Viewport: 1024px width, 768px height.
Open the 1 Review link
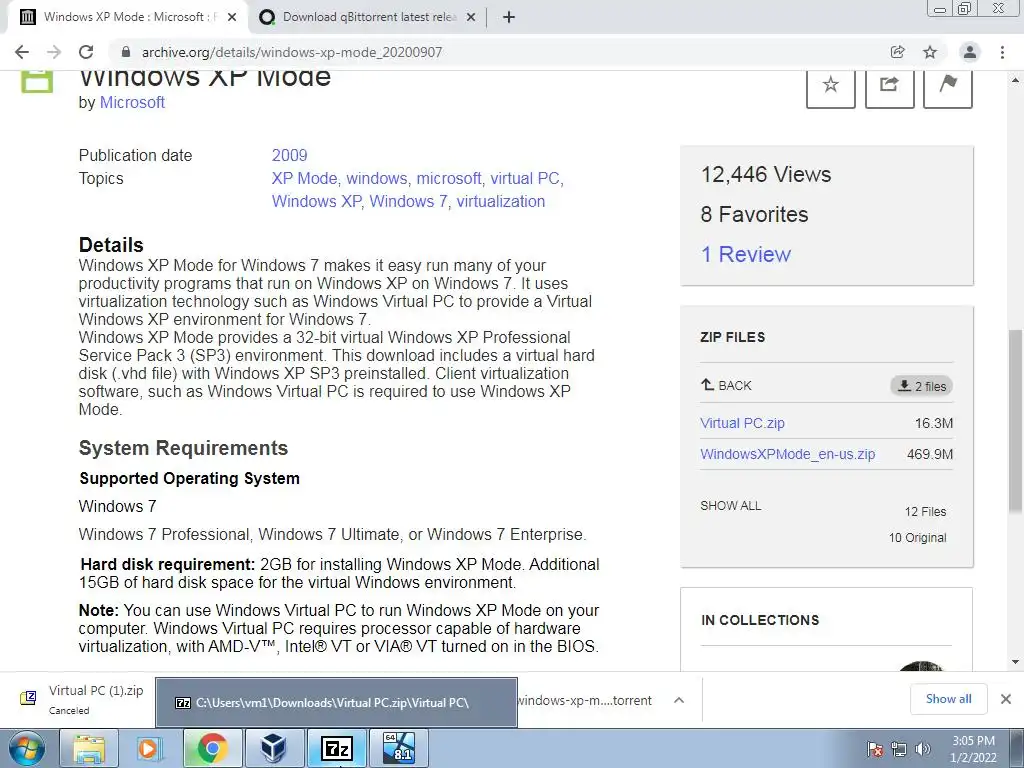point(746,254)
